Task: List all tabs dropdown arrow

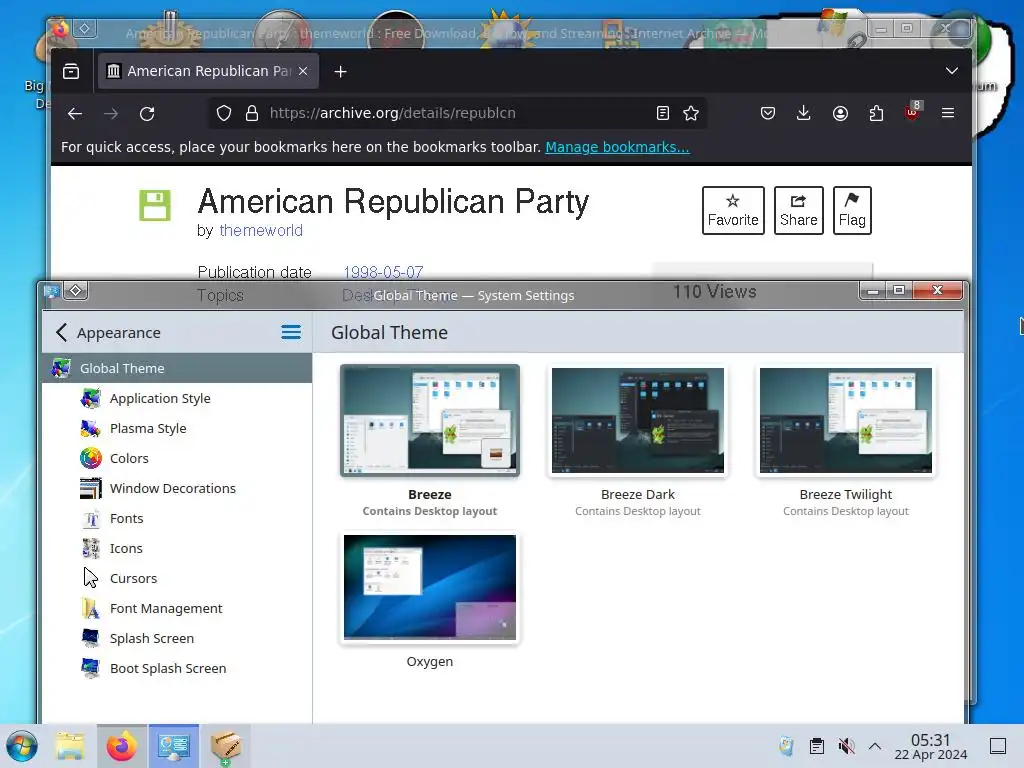Action: [x=952, y=71]
